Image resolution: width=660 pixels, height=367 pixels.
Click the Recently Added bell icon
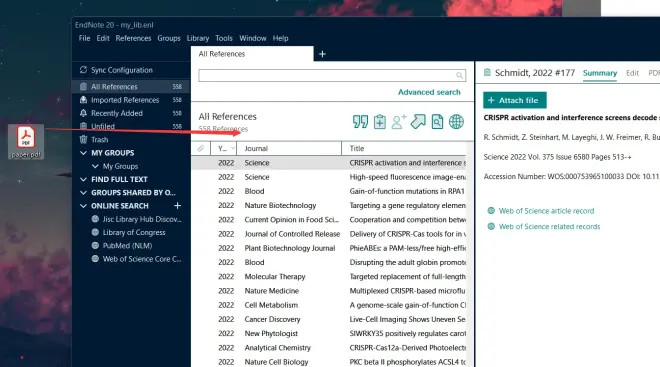tap(83, 113)
